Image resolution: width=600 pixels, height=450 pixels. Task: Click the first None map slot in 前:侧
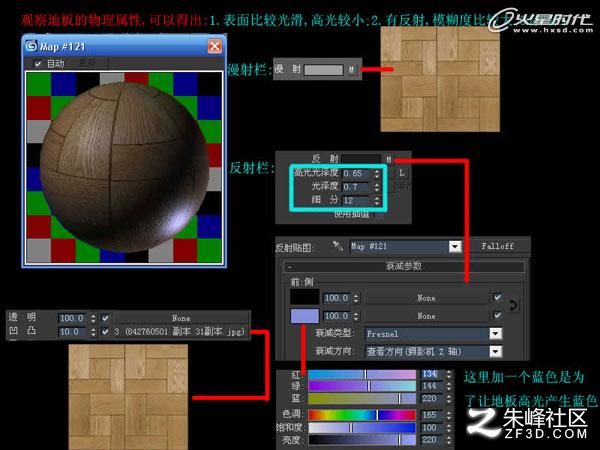pyautogui.click(x=427, y=298)
